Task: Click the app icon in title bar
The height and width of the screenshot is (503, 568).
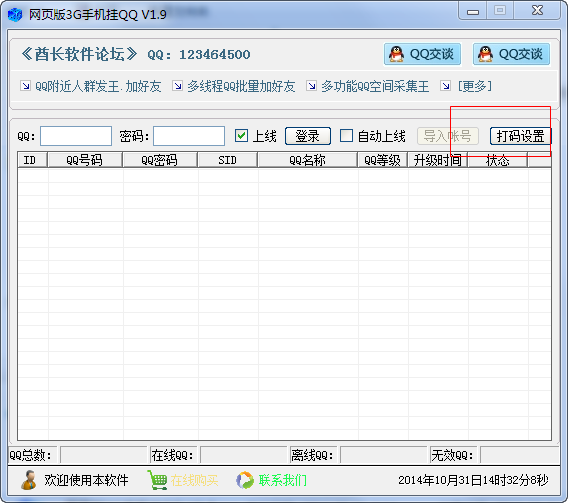Action: [x=15, y=14]
